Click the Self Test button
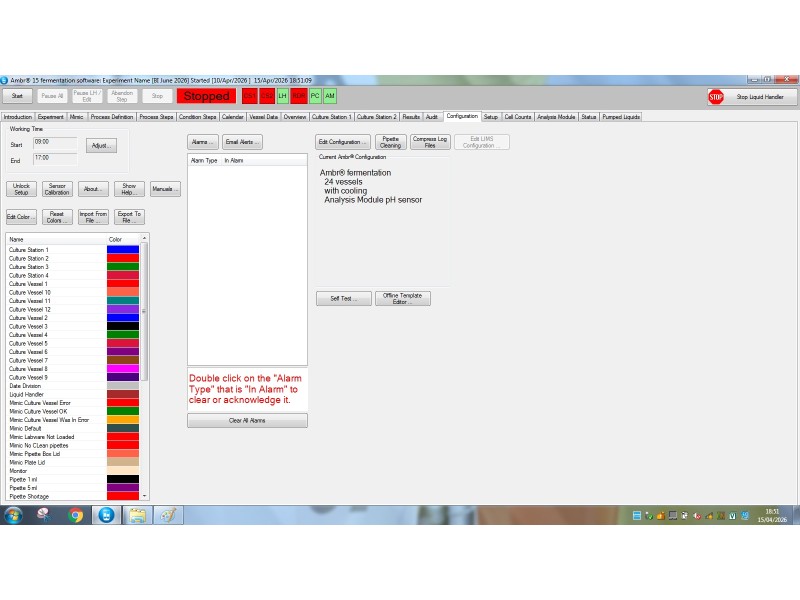Image resolution: width=800 pixels, height=600 pixels. point(343,298)
